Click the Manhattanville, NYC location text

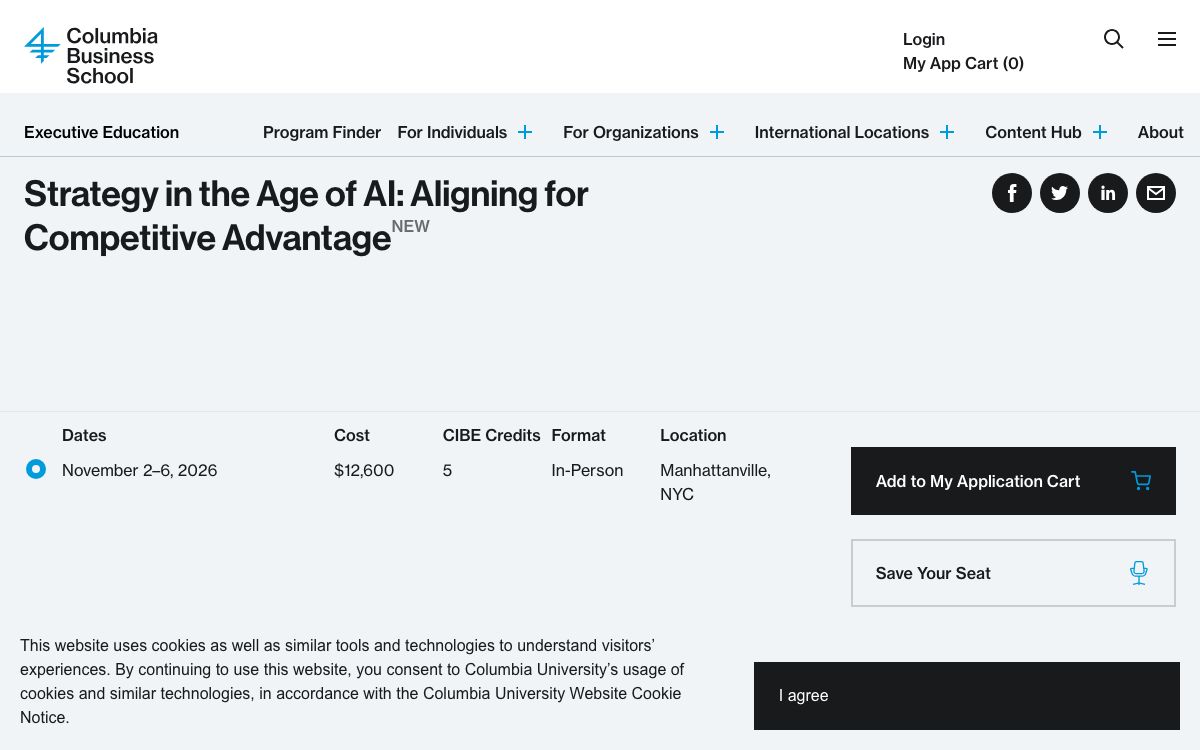(x=715, y=482)
